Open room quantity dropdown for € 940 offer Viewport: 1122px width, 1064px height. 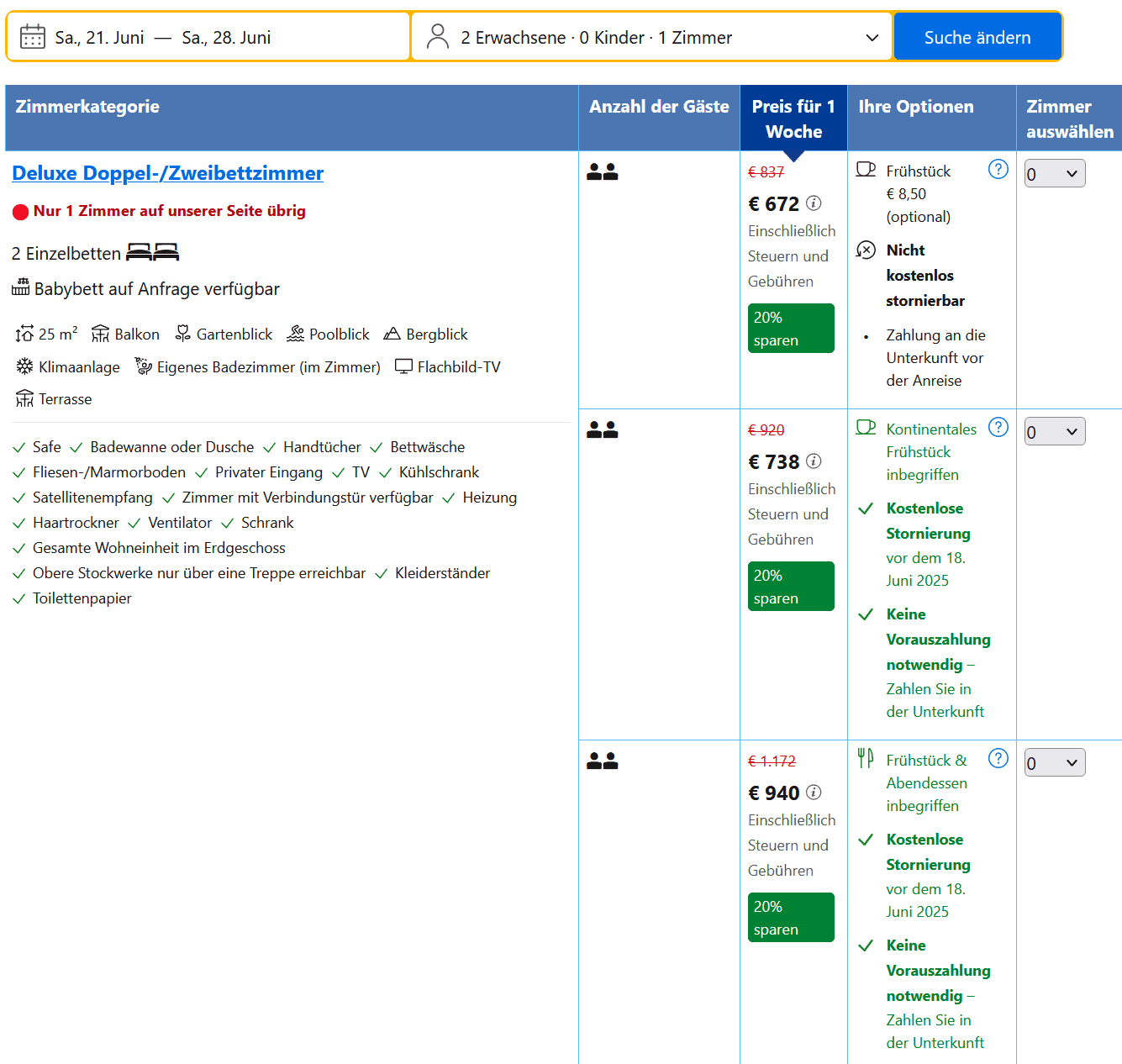coord(1054,763)
